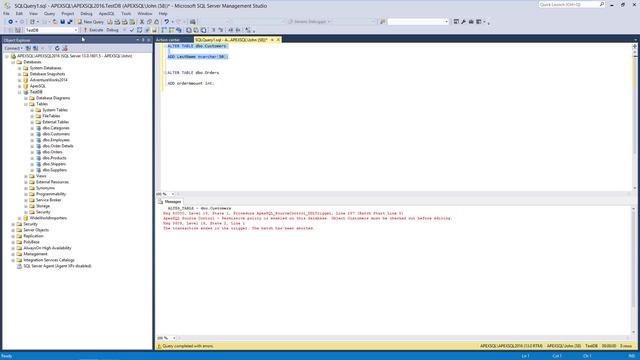The width and height of the screenshot is (640, 360).
Task: Select the dbo.Products table
Action: [x=54, y=158]
